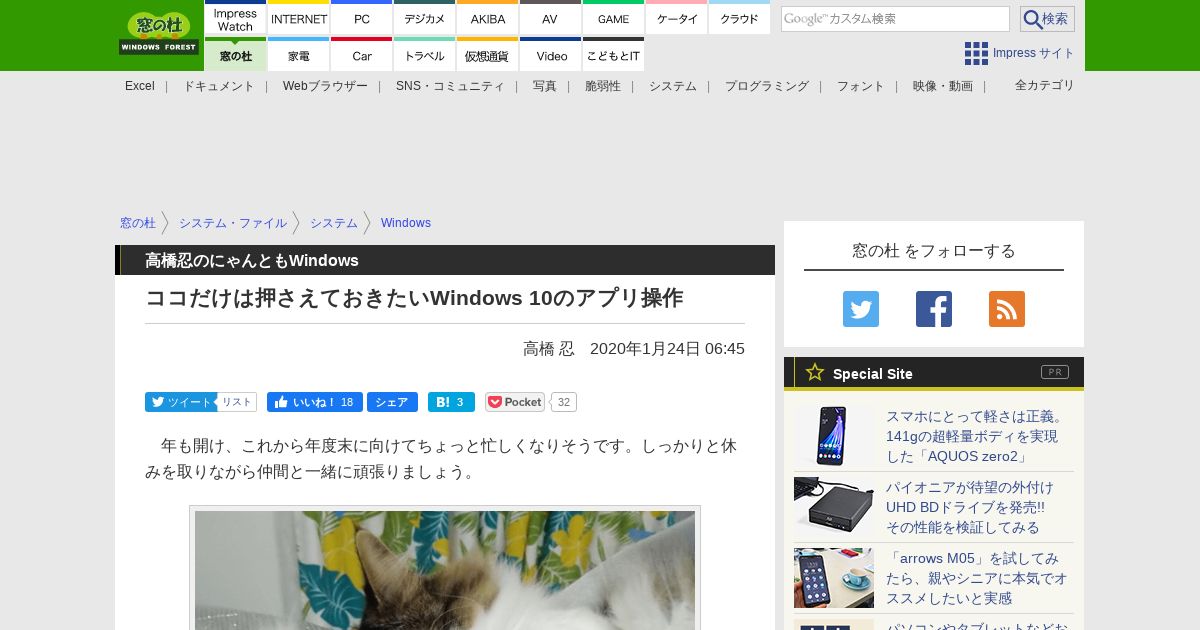
Task: Go to the 脆弱性 category
Action: tap(603, 86)
